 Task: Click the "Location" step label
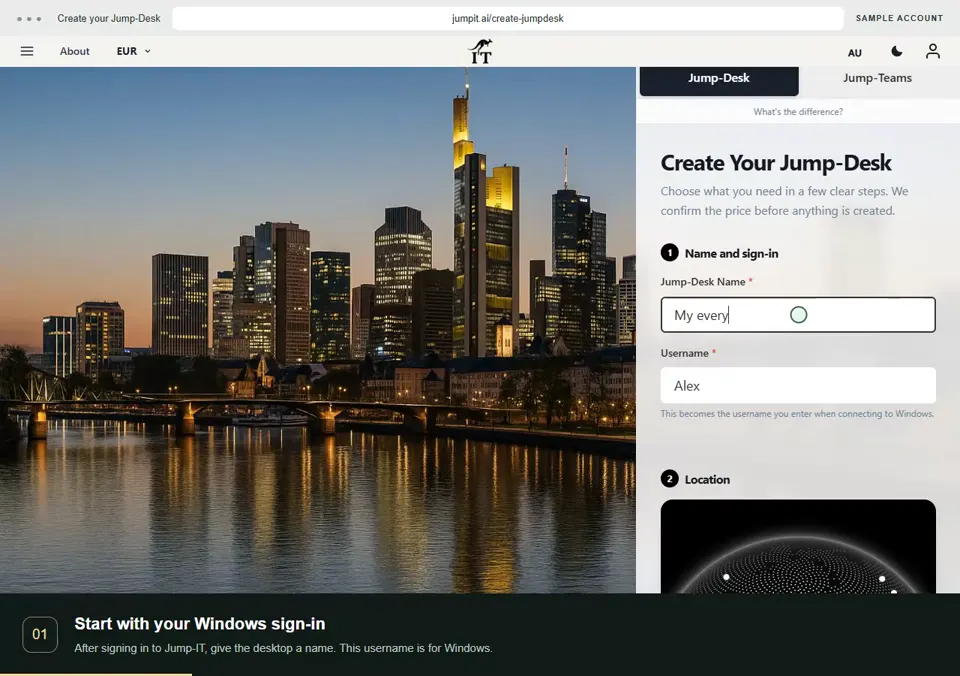click(x=707, y=479)
